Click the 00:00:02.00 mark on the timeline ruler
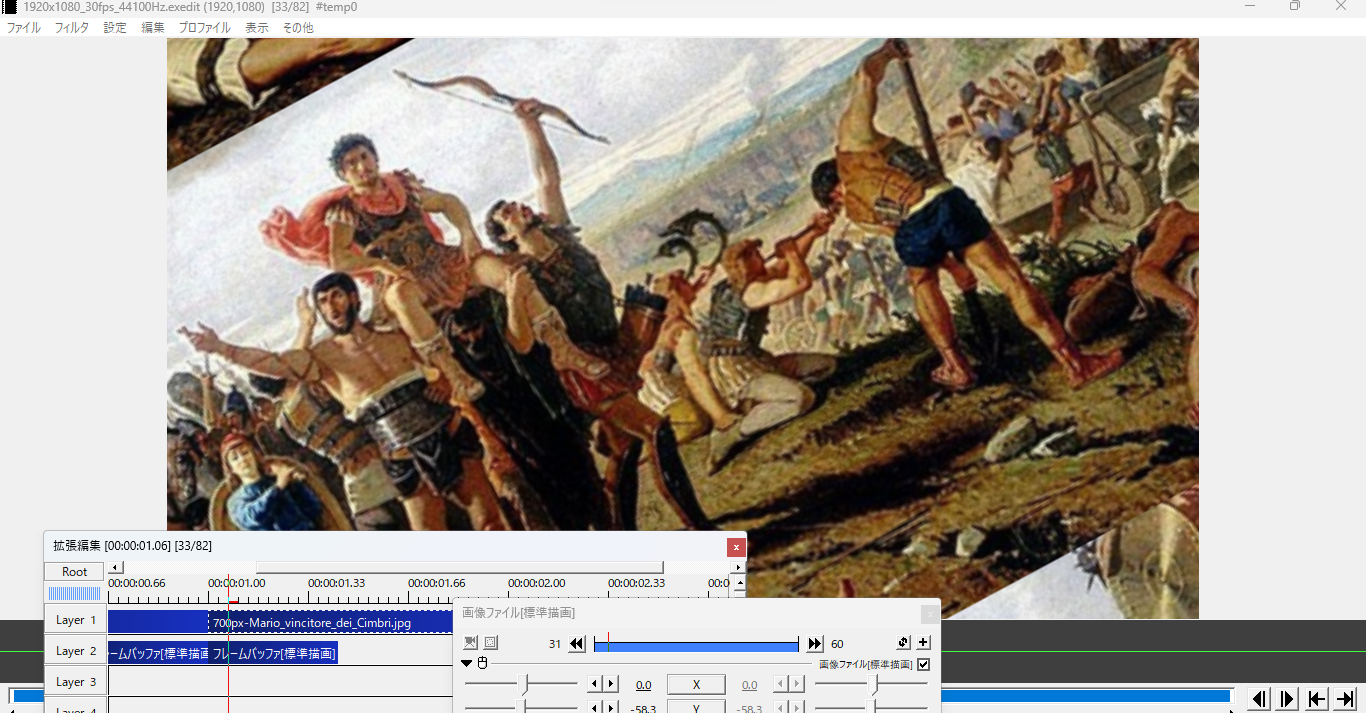This screenshot has width=1366, height=713. coord(537,583)
